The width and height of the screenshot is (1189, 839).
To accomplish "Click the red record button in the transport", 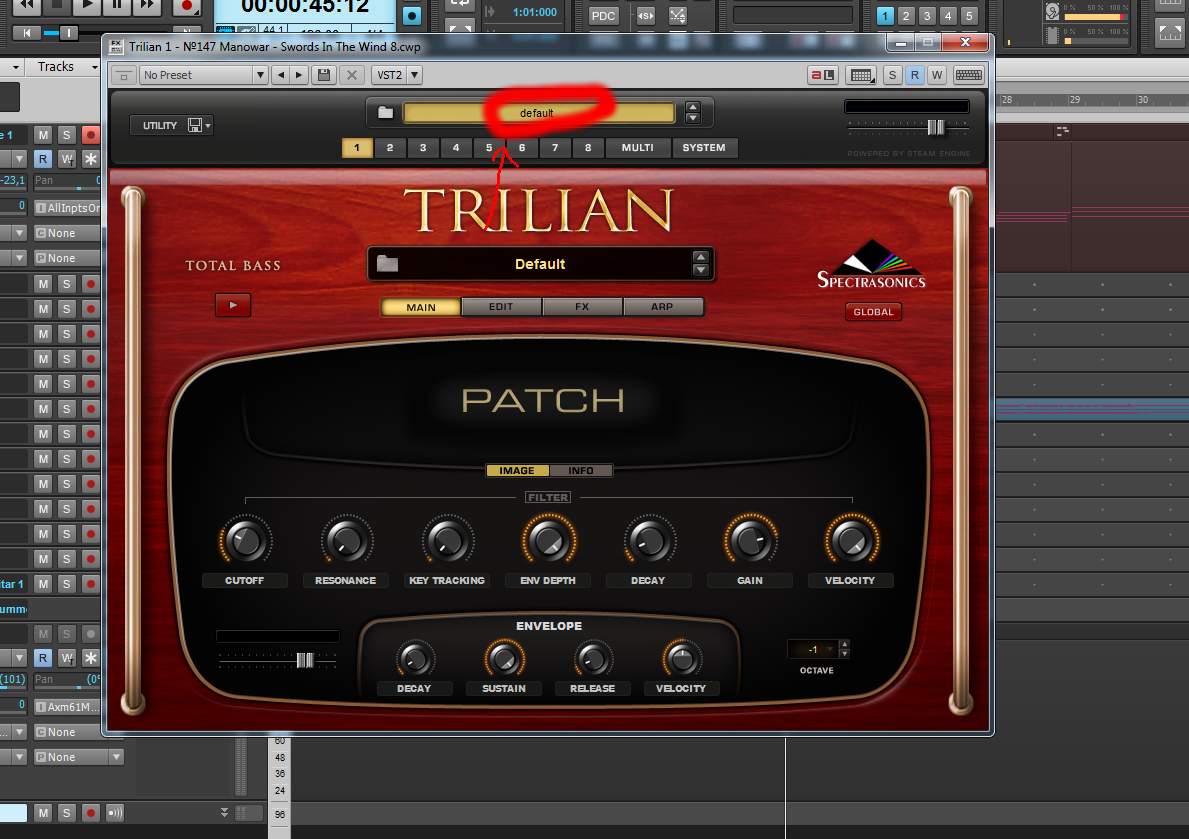I will (185, 6).
